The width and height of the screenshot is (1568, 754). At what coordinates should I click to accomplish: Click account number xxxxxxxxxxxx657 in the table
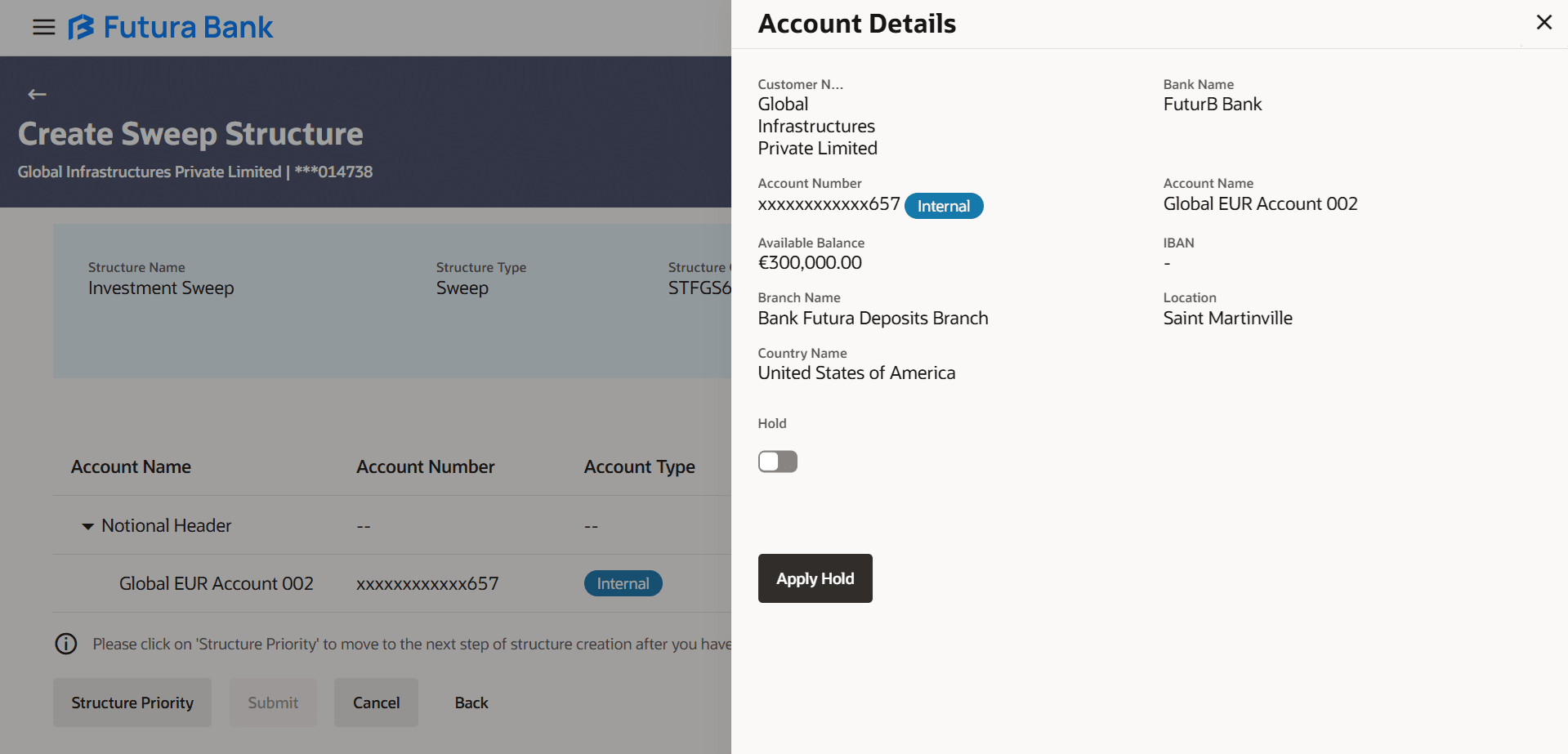click(x=427, y=583)
